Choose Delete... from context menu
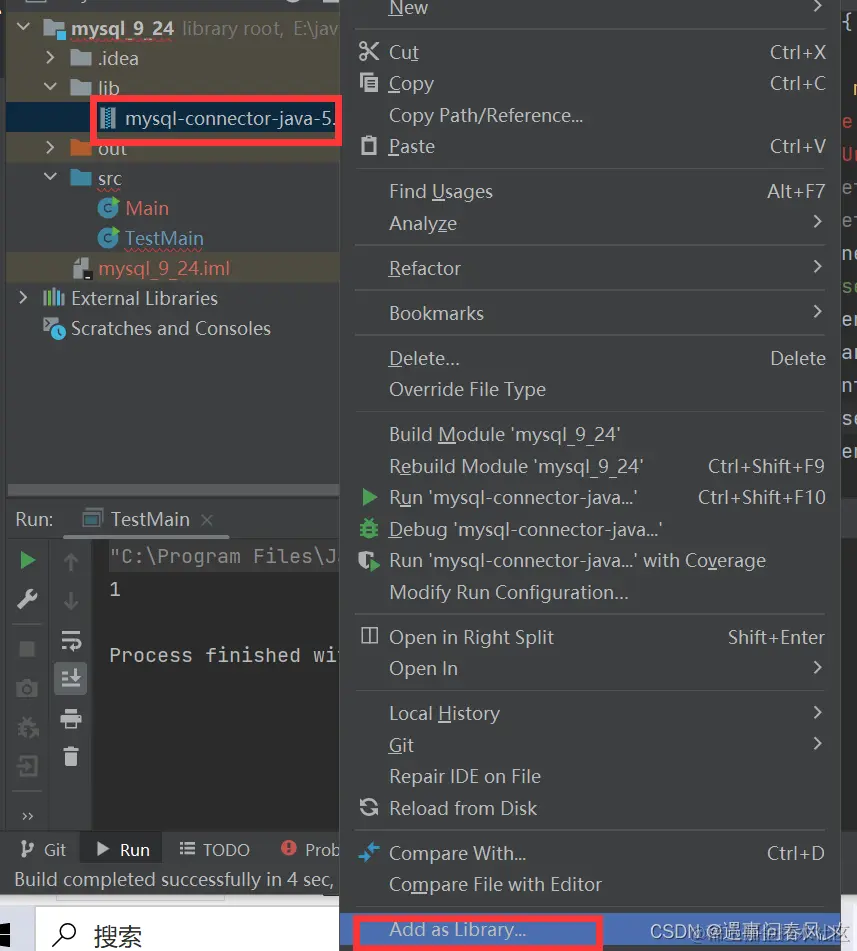 tap(590, 358)
